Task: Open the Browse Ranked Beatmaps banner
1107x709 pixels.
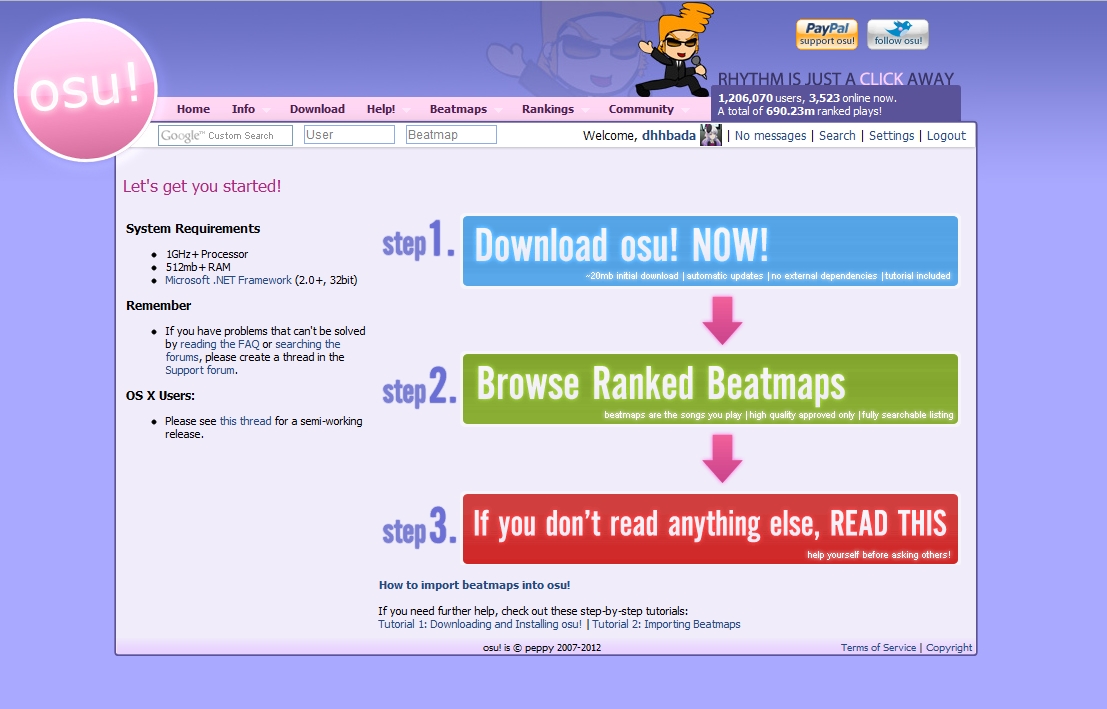Action: pyautogui.click(x=710, y=389)
